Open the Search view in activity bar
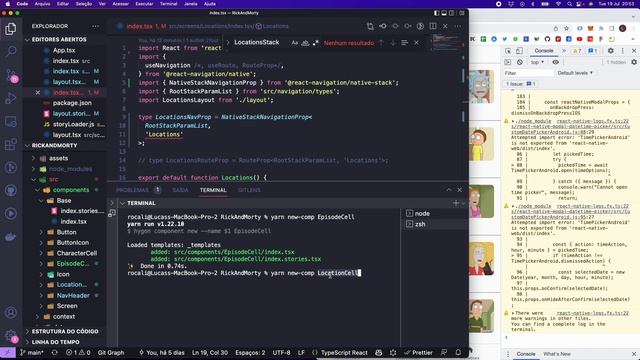 [11, 51]
